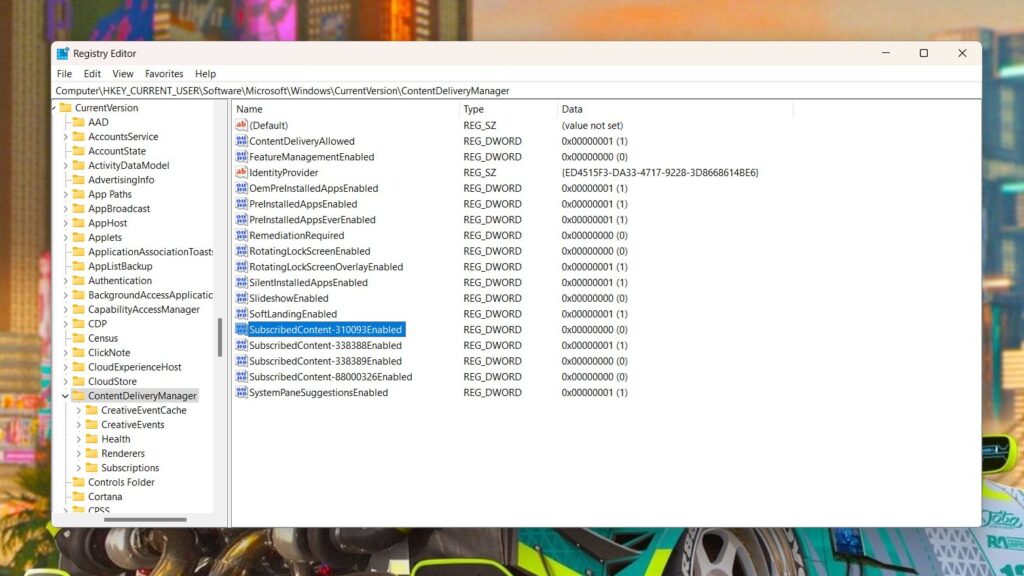The image size is (1024, 576).
Task: Click the IdentityProvider string value icon
Action: click(x=241, y=172)
